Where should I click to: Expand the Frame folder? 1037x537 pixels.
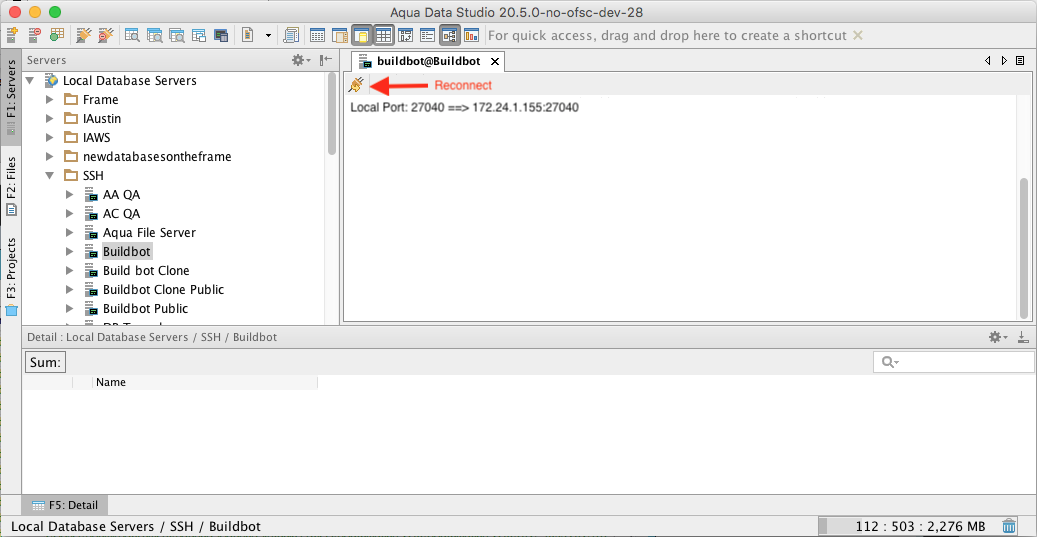tap(50, 100)
